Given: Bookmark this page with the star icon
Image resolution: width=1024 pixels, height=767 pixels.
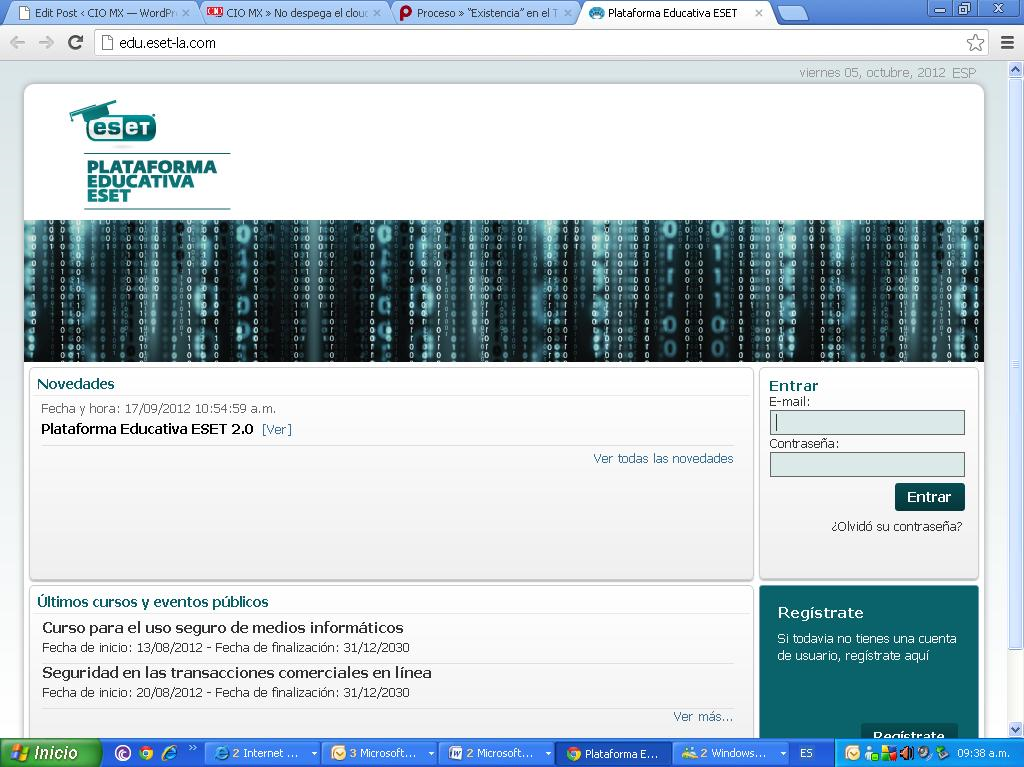Looking at the screenshot, I should [x=975, y=43].
